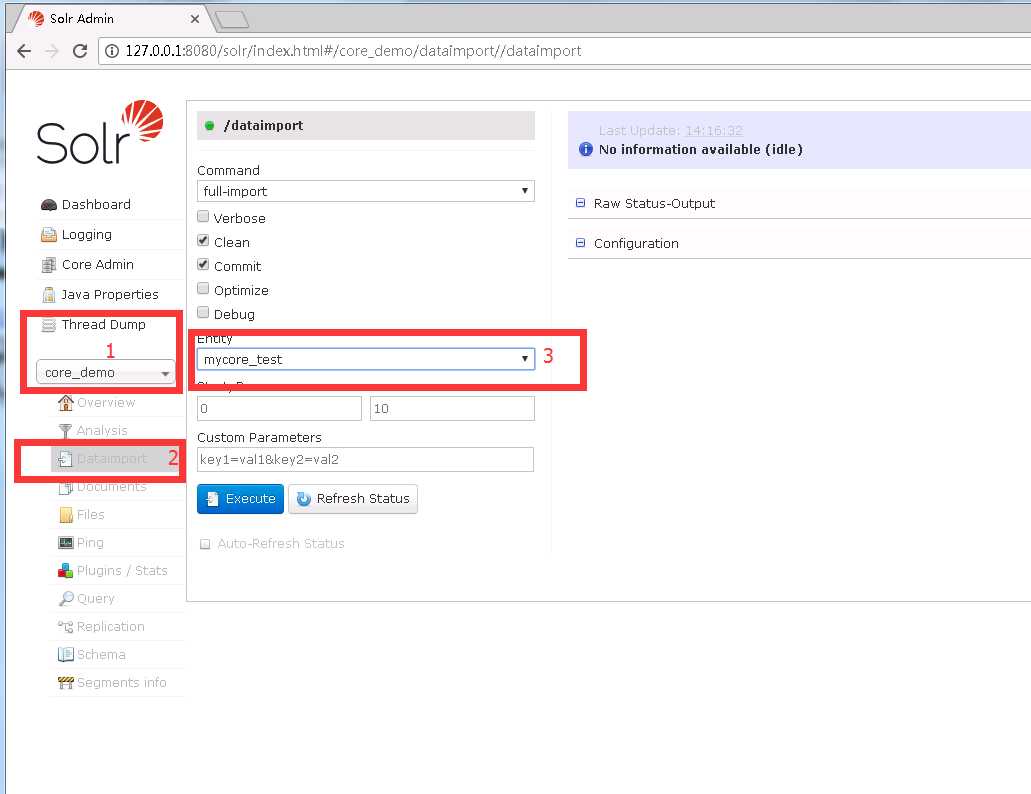Screen dimensions: 1031x794
Task: Click the Custom Parameters input field
Action: click(x=366, y=459)
